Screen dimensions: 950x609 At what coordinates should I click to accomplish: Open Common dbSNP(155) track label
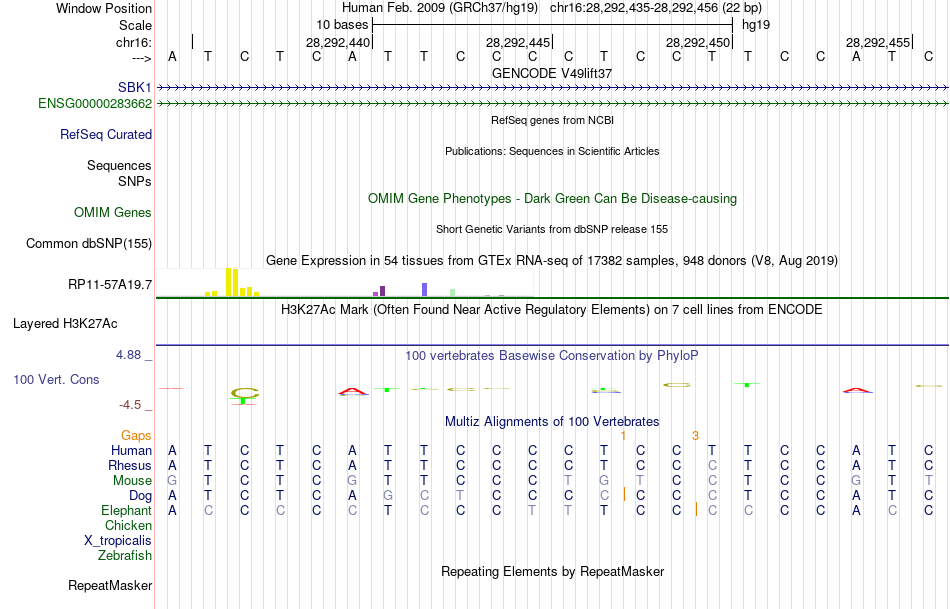click(88, 244)
